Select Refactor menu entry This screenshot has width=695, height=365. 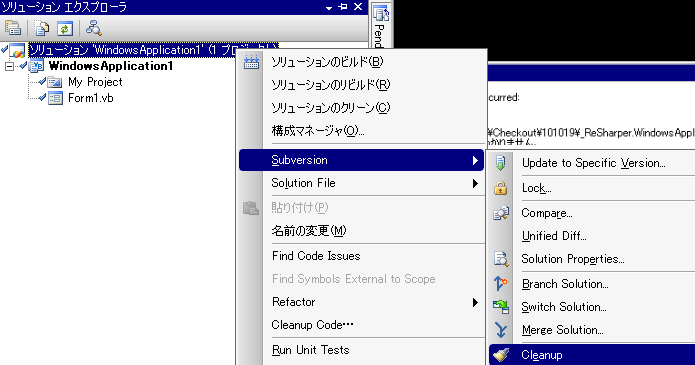coord(361,302)
